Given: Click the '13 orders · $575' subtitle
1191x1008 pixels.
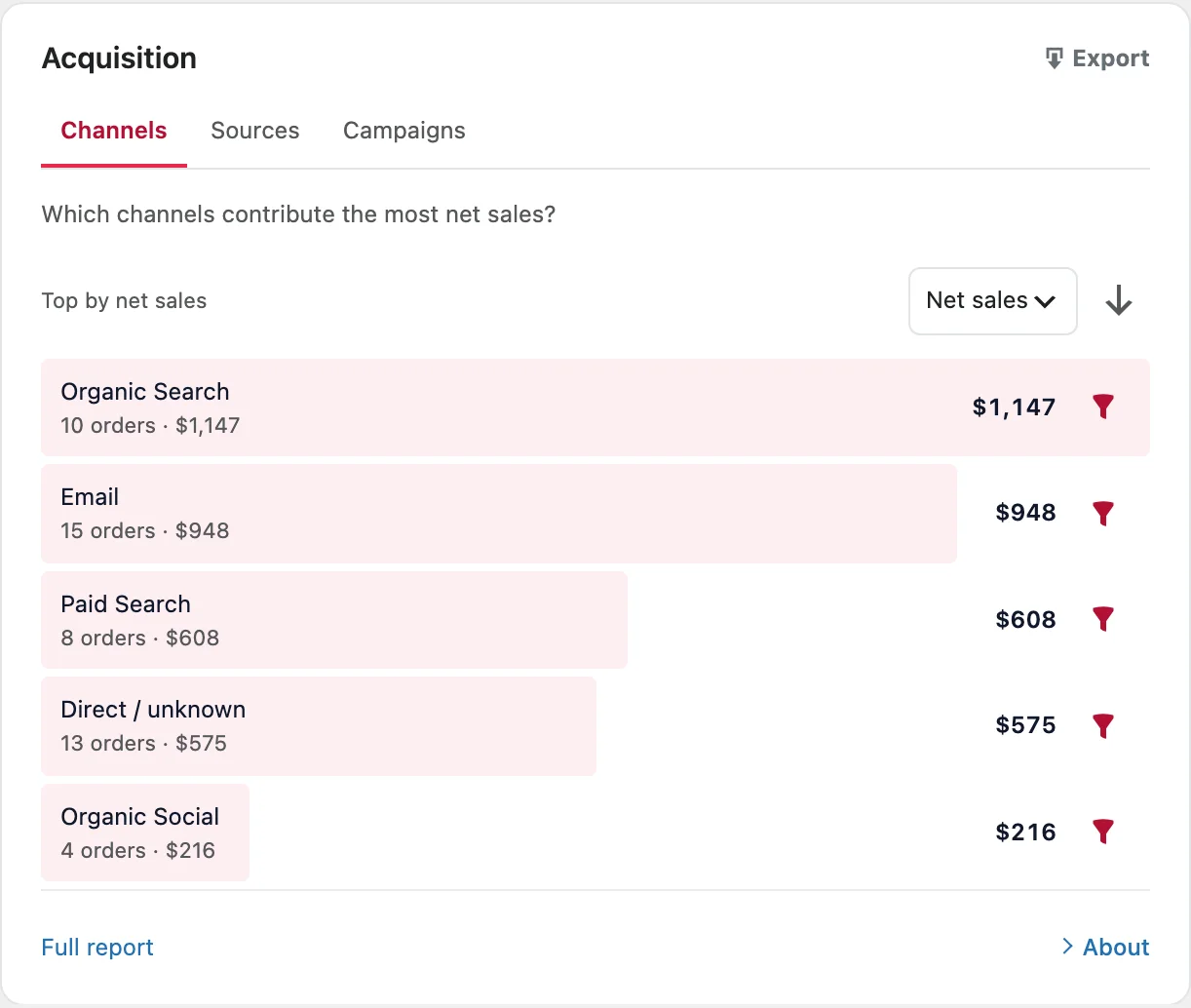Looking at the screenshot, I should (x=143, y=743).
